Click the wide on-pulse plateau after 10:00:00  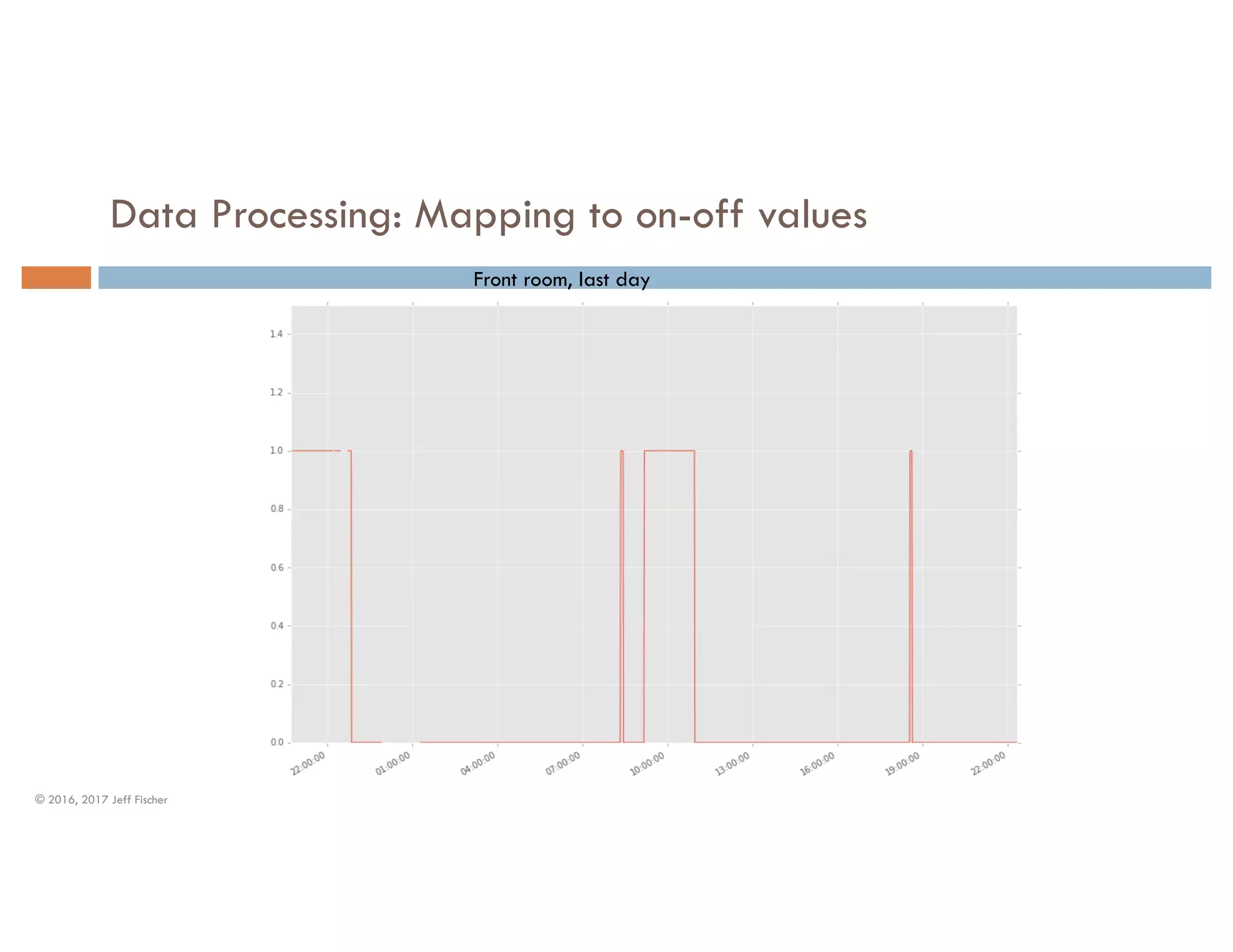(x=669, y=451)
